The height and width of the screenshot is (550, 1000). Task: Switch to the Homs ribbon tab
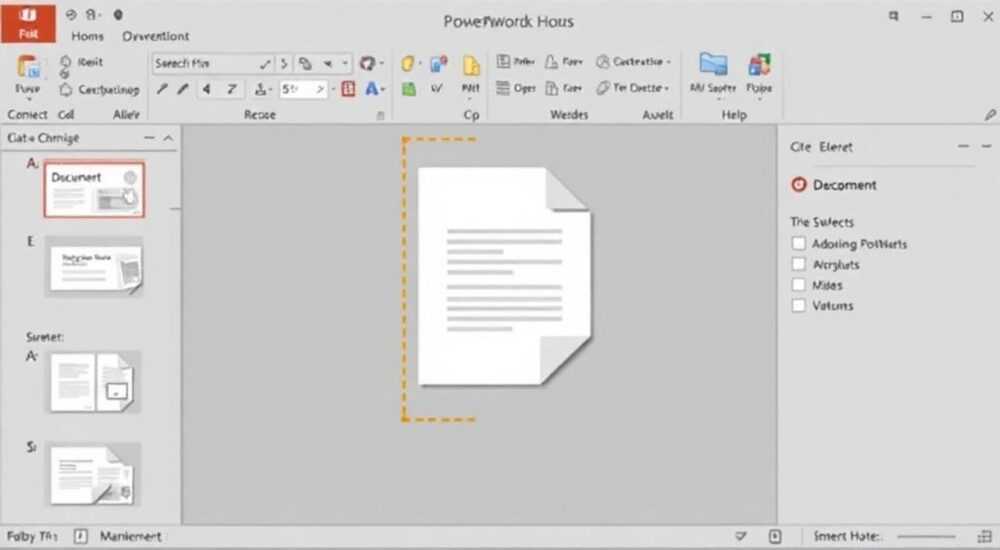pyautogui.click(x=87, y=36)
